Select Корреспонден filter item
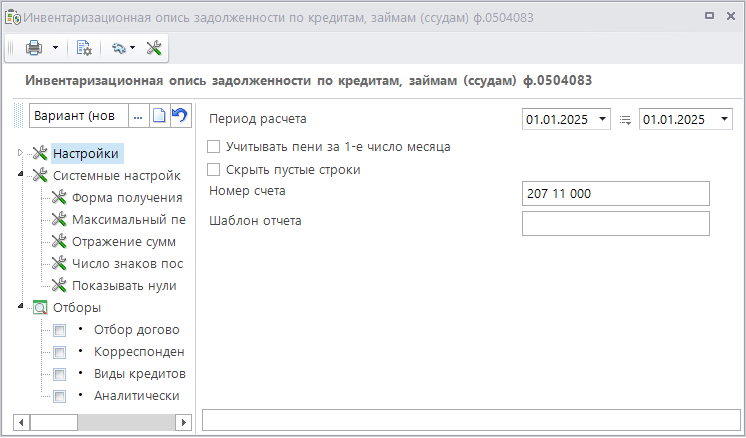Screen dimensions: 746x438 (139, 351)
